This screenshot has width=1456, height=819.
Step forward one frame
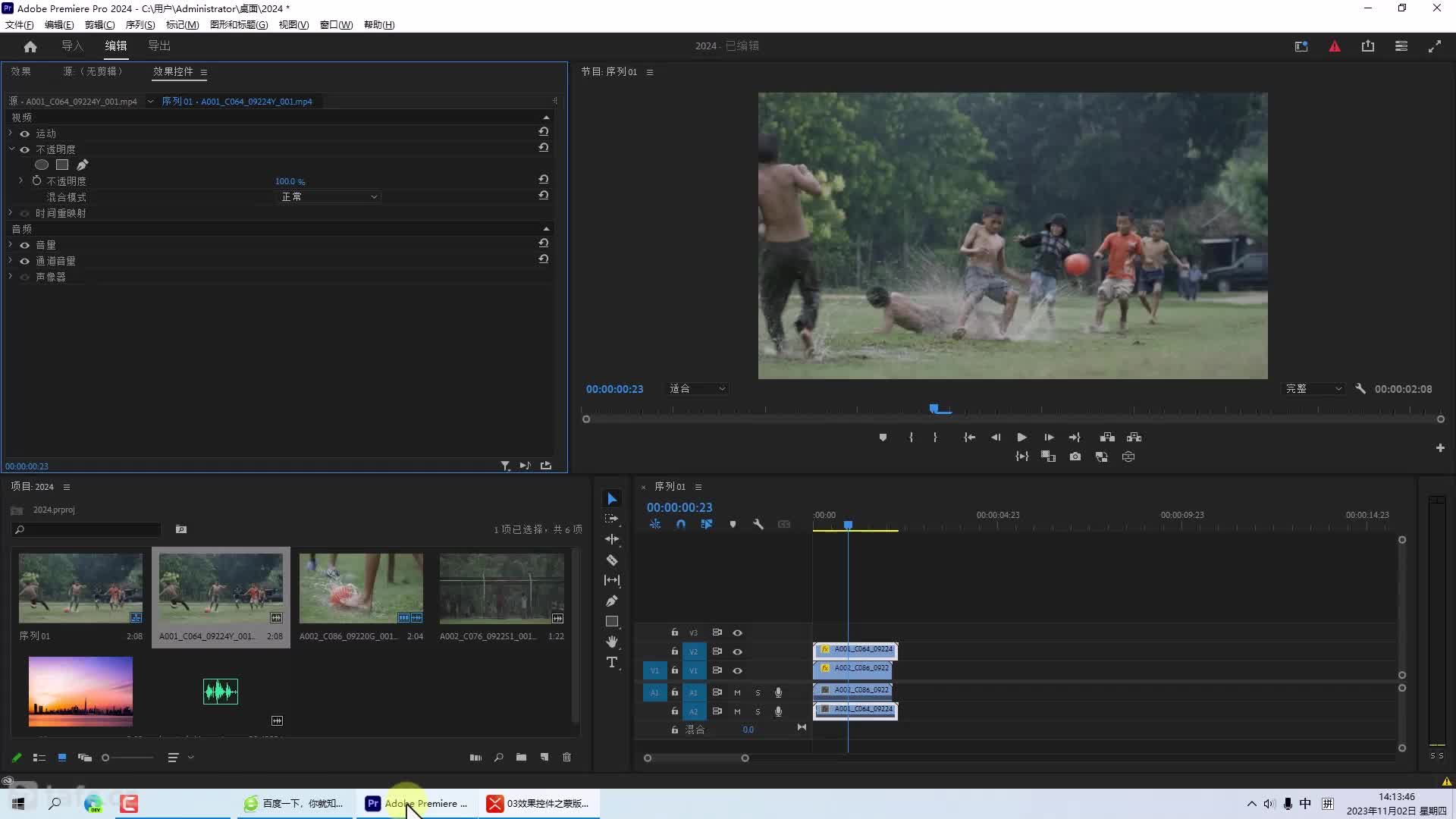(1049, 438)
